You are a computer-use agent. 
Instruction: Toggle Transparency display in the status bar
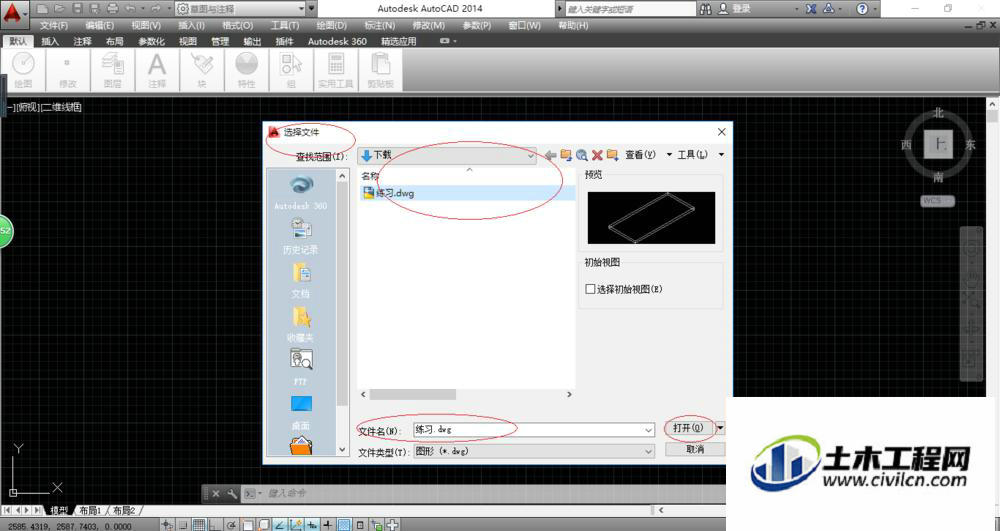click(x=344, y=525)
